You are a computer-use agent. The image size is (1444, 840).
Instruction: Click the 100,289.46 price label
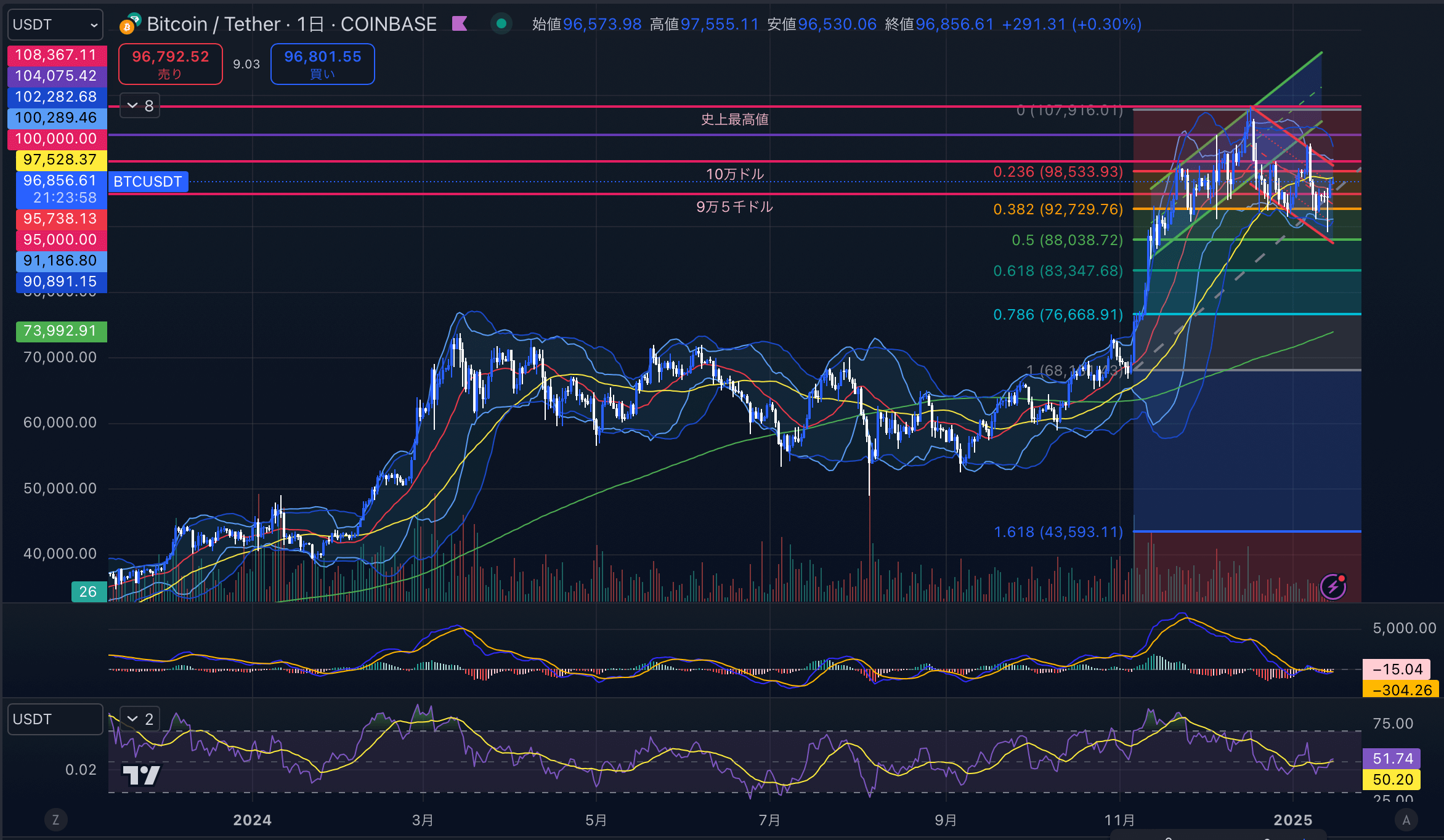click(x=57, y=118)
